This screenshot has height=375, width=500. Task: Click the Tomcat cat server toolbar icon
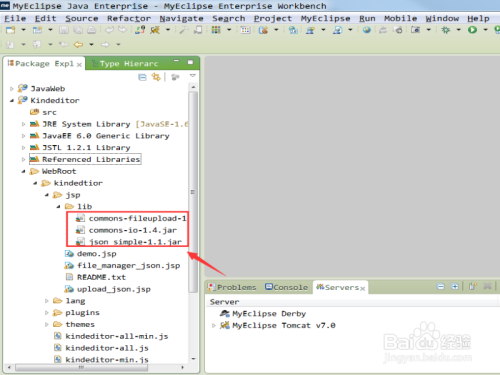coord(155,30)
